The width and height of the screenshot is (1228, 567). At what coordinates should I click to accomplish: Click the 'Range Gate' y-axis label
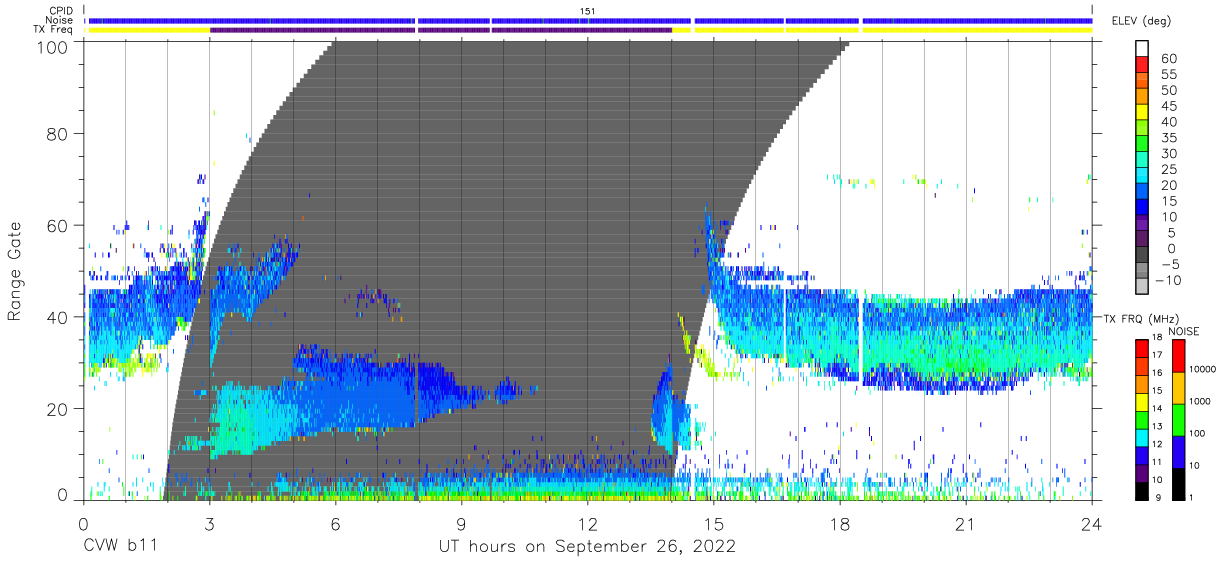[x=15, y=271]
